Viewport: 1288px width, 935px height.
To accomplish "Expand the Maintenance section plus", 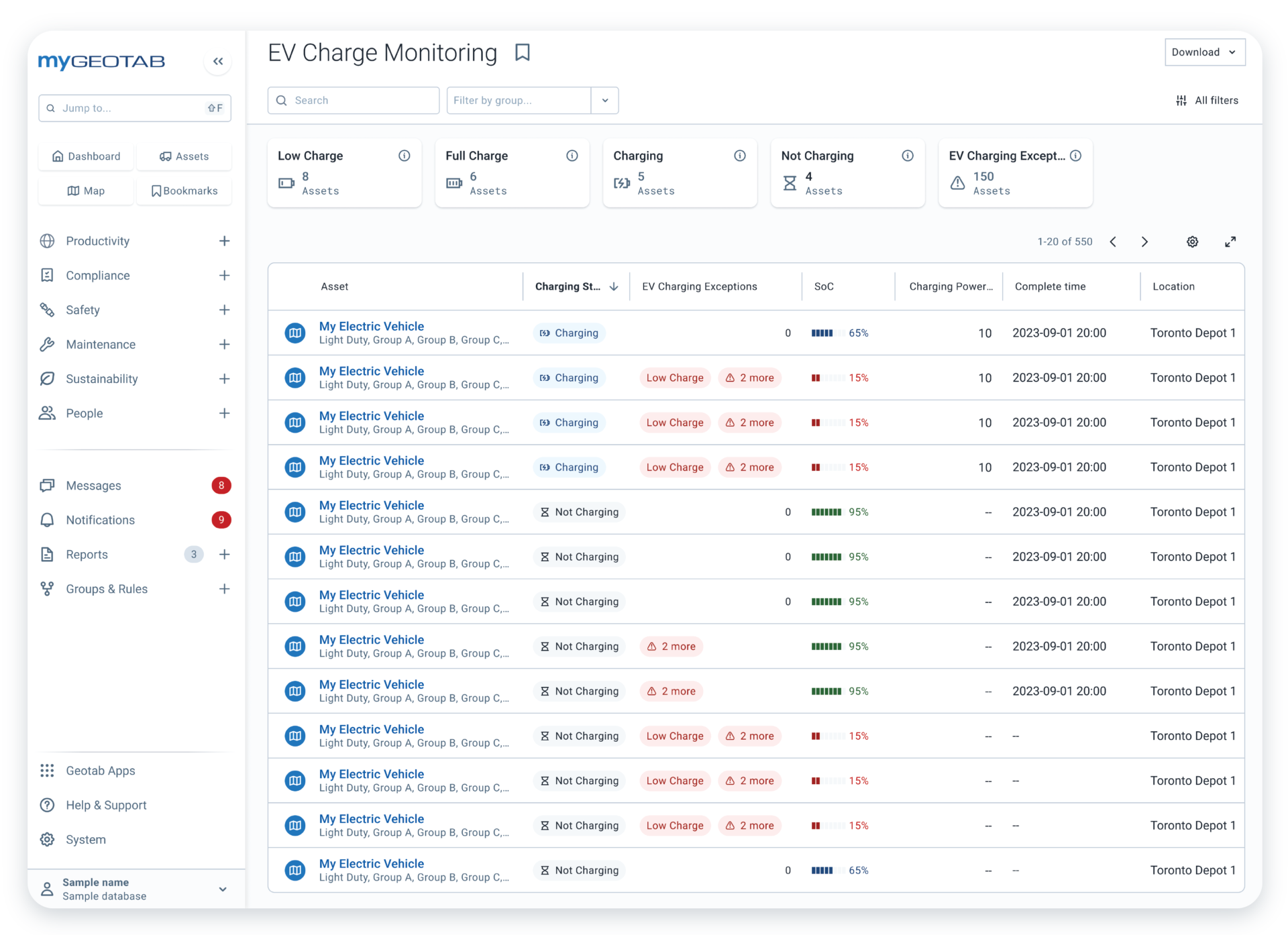I will [x=224, y=344].
